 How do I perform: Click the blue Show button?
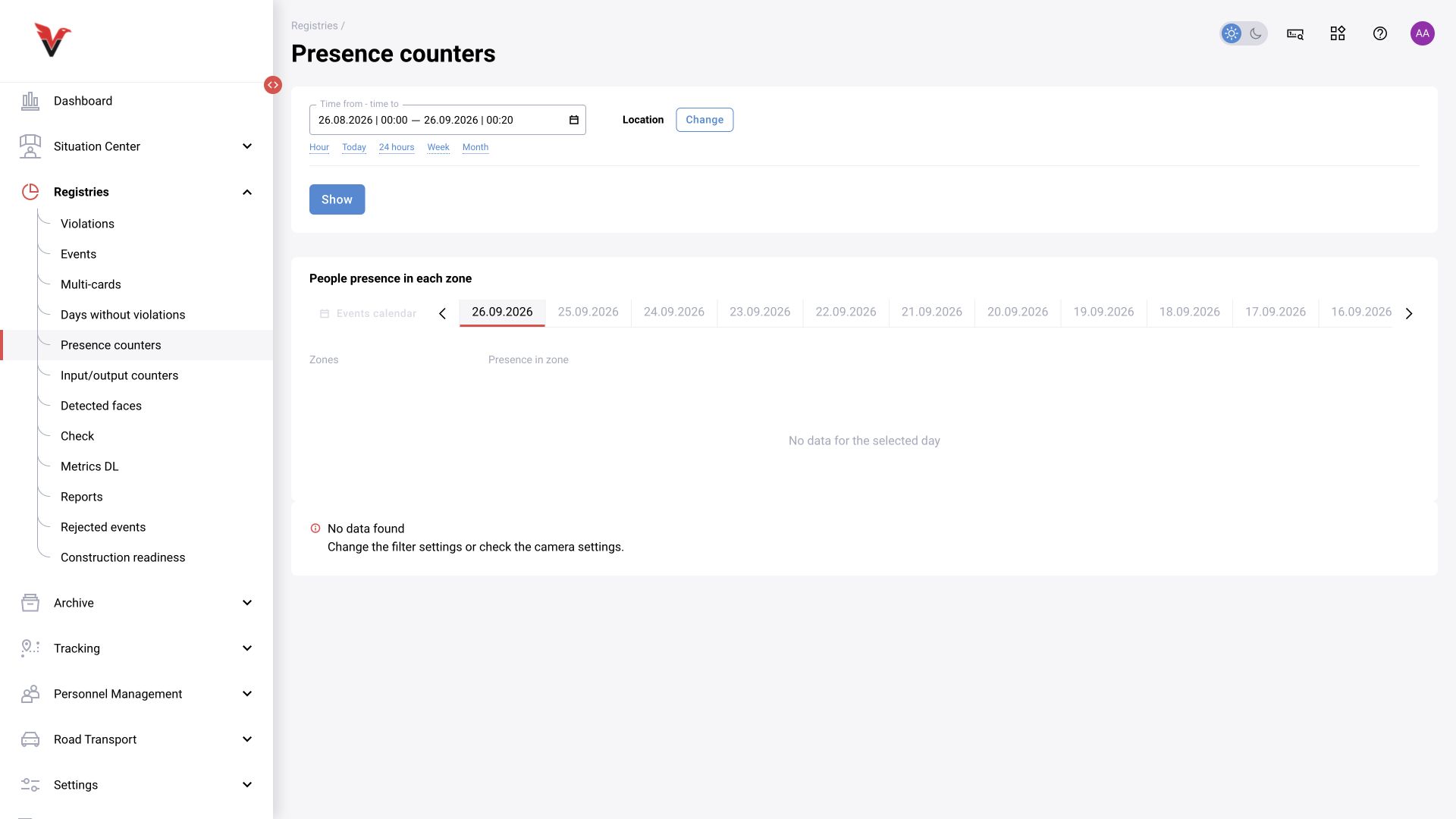[337, 199]
